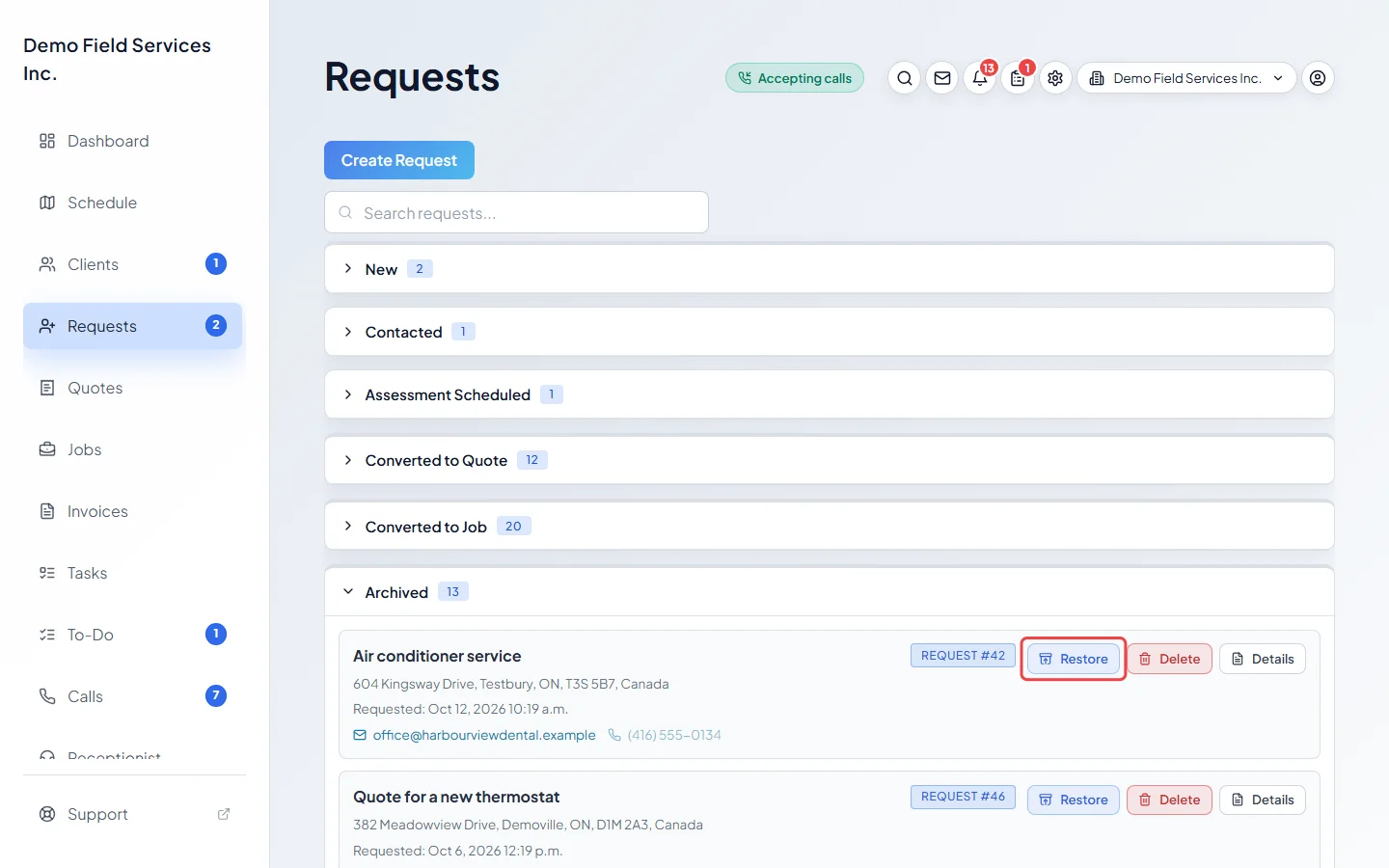Click the Quote for a new thermostat title
The image size is (1389, 868).
[456, 797]
